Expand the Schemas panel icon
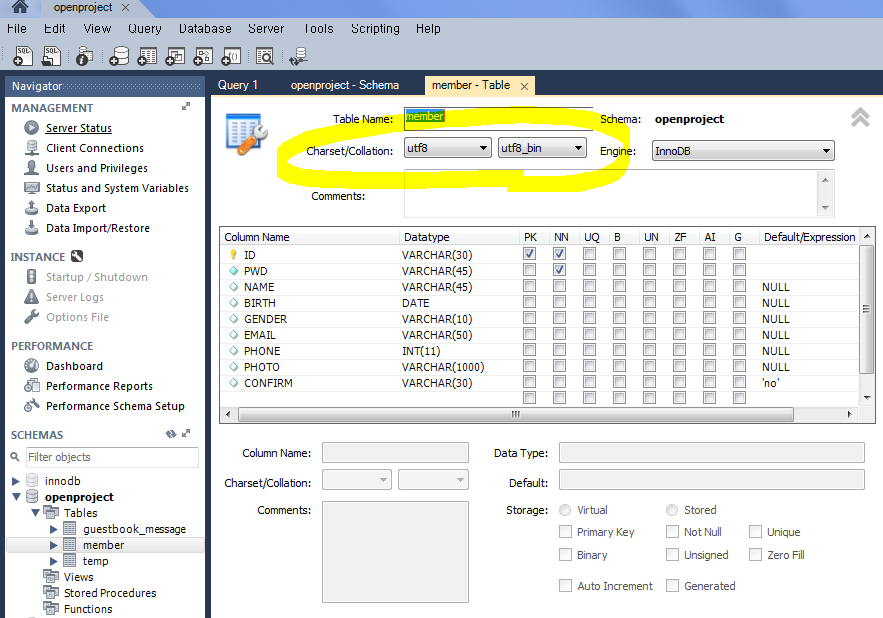Viewport: 883px width, 618px height. tap(186, 433)
